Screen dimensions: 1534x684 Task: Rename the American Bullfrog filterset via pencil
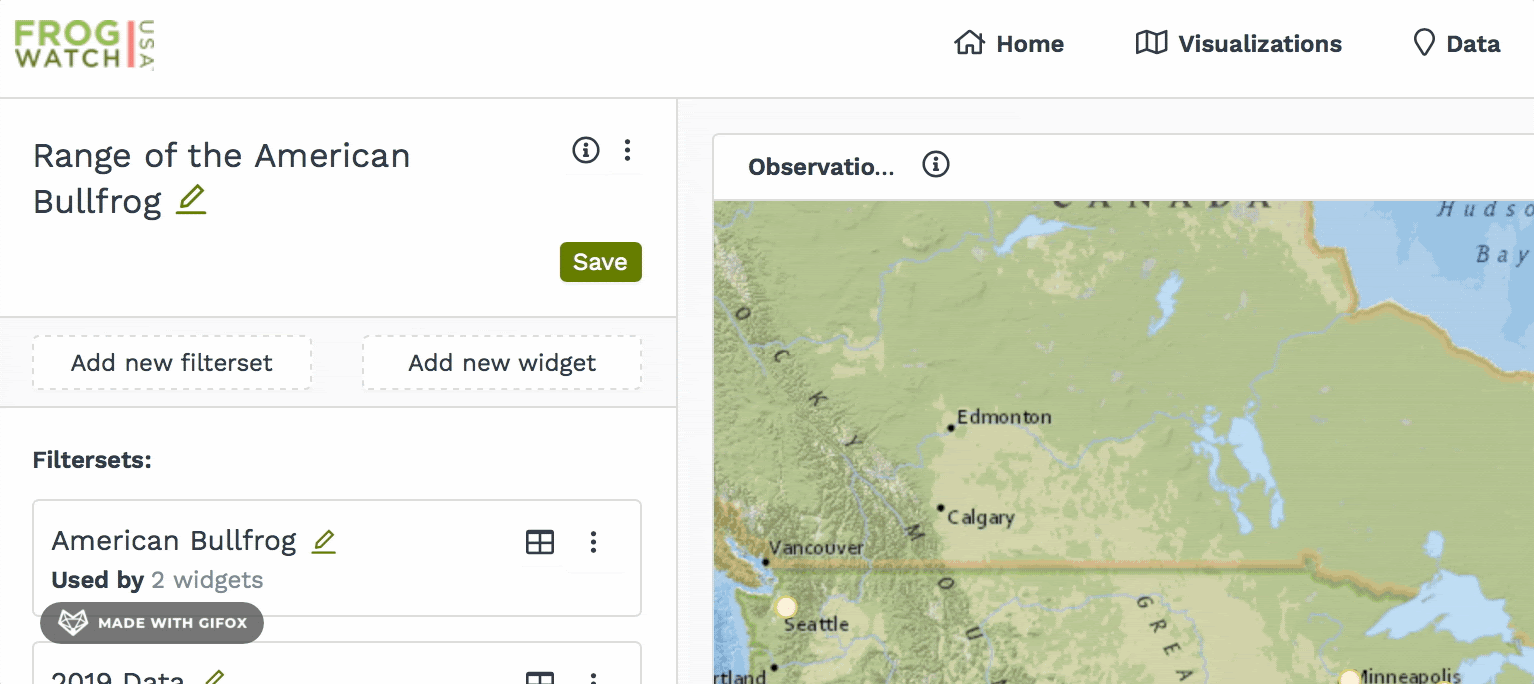323,542
